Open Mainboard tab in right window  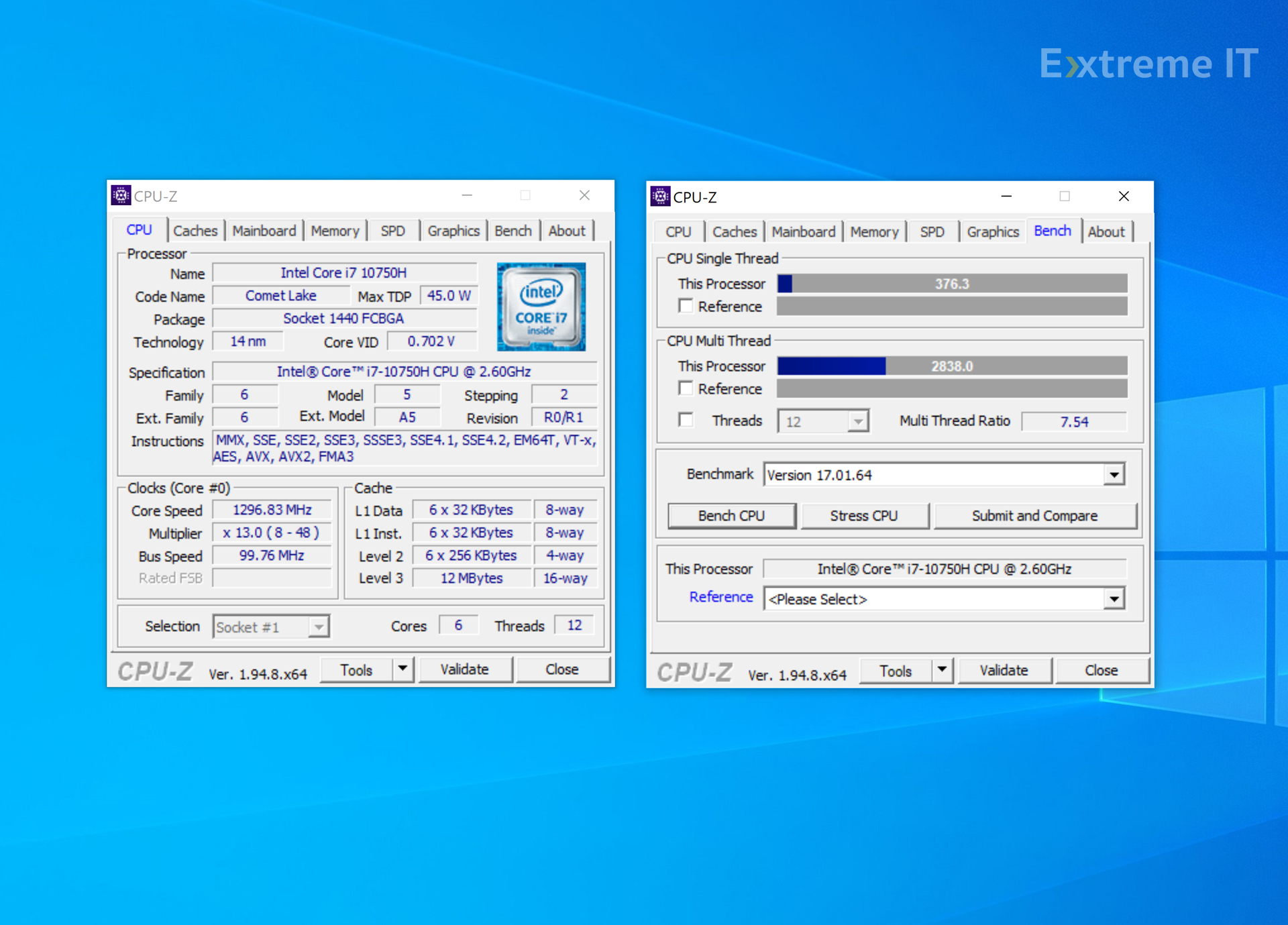tap(803, 231)
